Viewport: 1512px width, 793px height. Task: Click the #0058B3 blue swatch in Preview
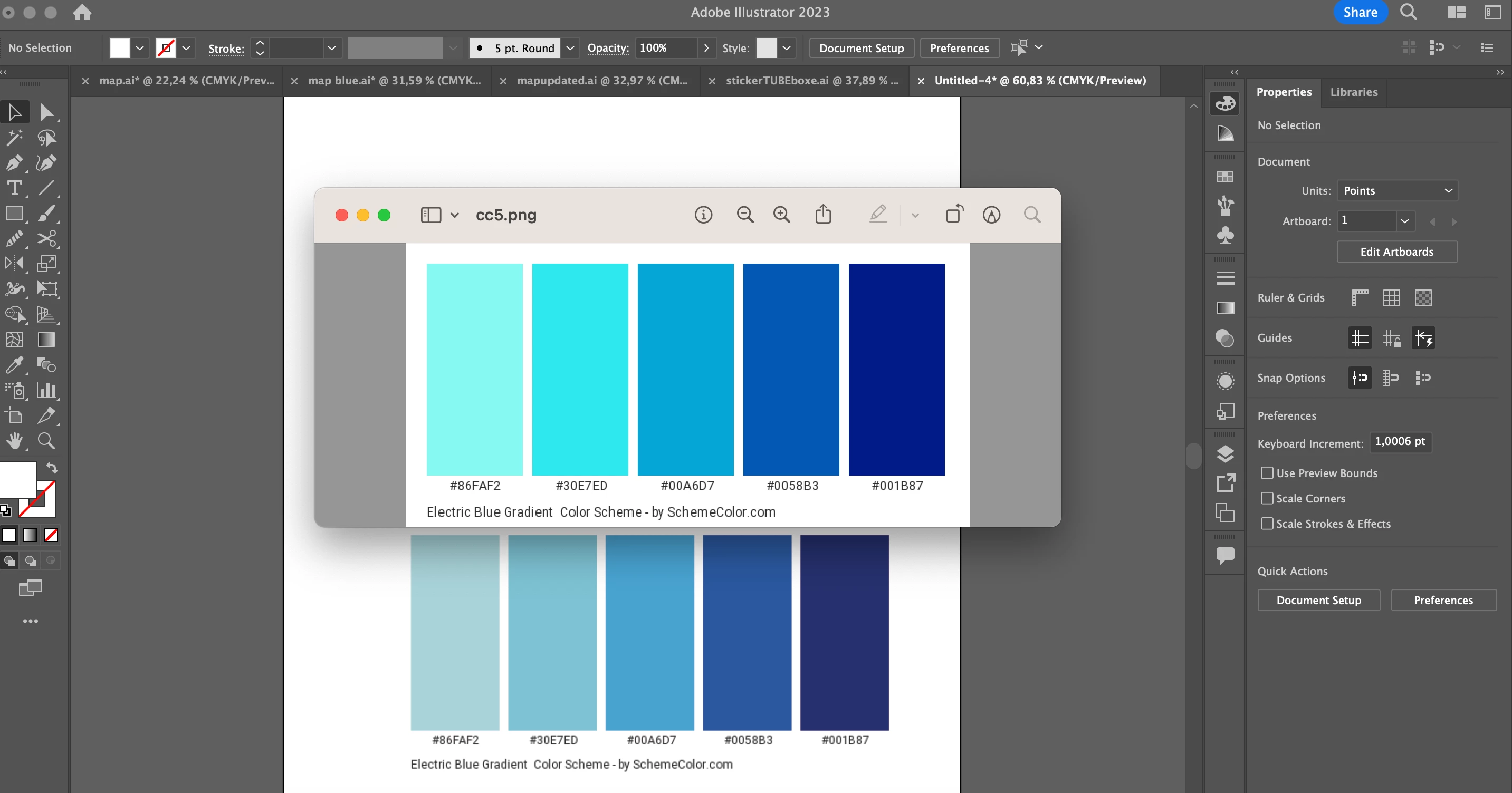click(x=791, y=369)
